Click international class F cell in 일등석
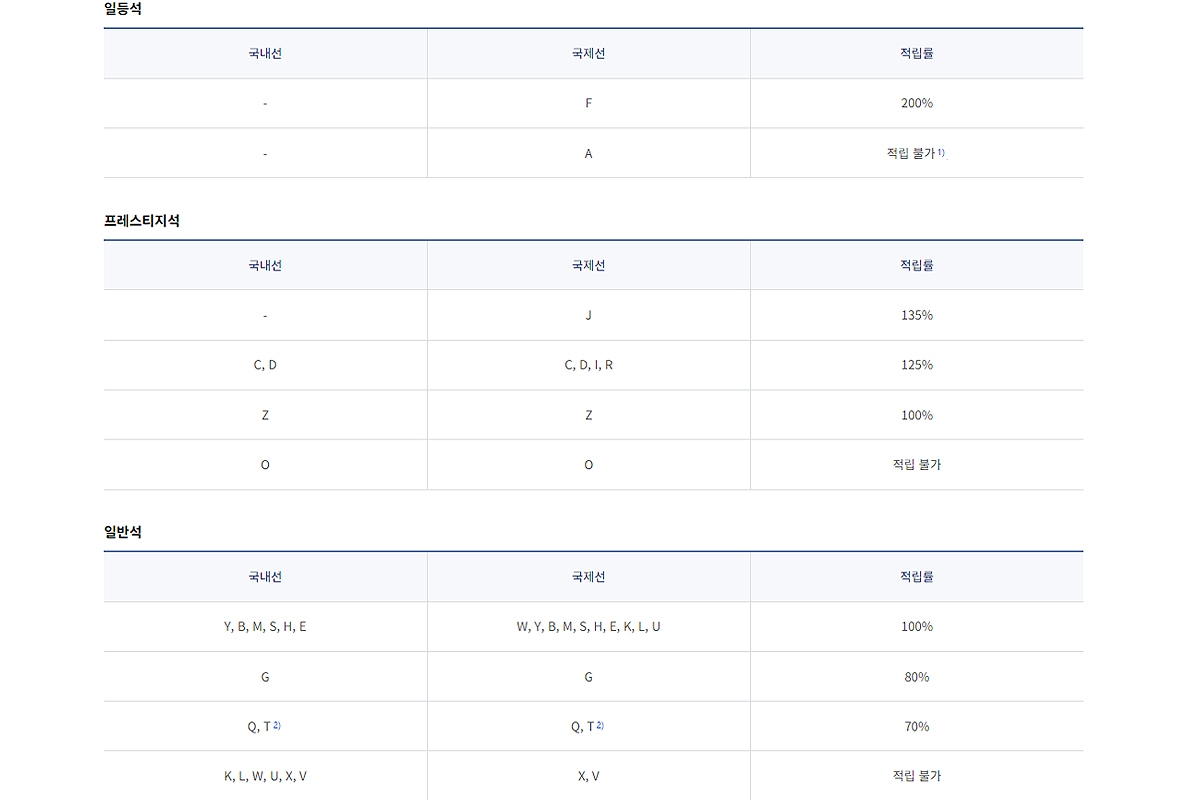This screenshot has width=1200, height=800. pos(588,103)
